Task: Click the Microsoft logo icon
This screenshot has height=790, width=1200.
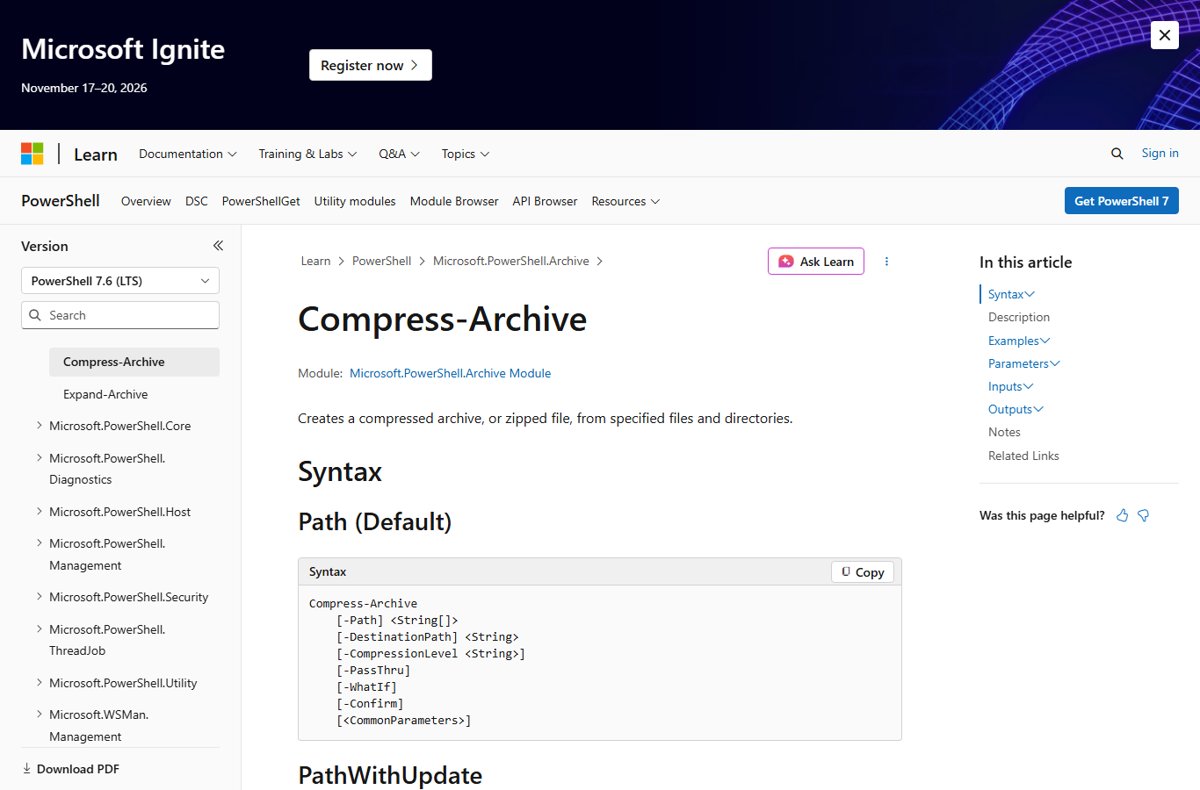Action: point(32,154)
